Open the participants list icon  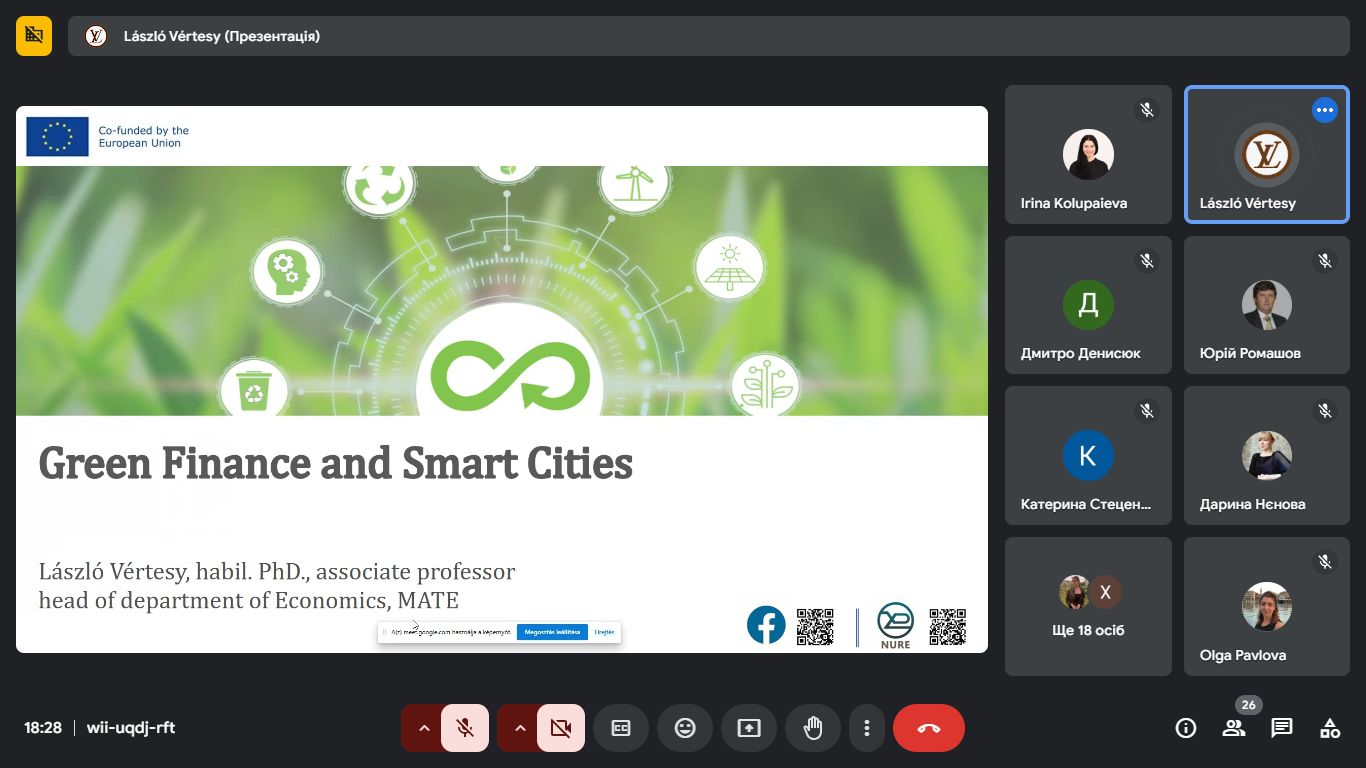pyautogui.click(x=1234, y=728)
